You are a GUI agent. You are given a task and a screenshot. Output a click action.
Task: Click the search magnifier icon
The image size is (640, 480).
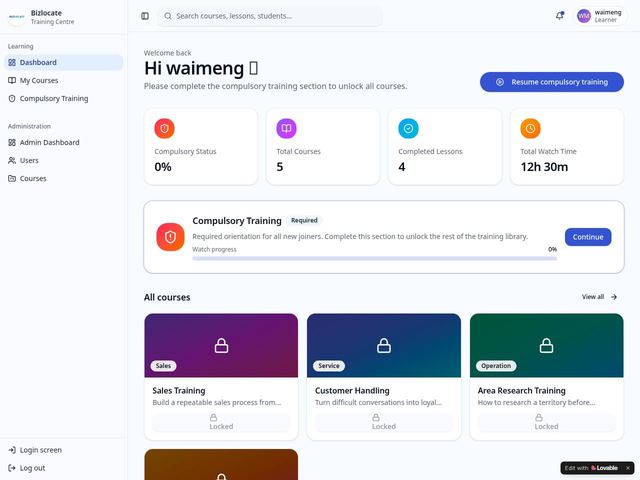(x=168, y=16)
